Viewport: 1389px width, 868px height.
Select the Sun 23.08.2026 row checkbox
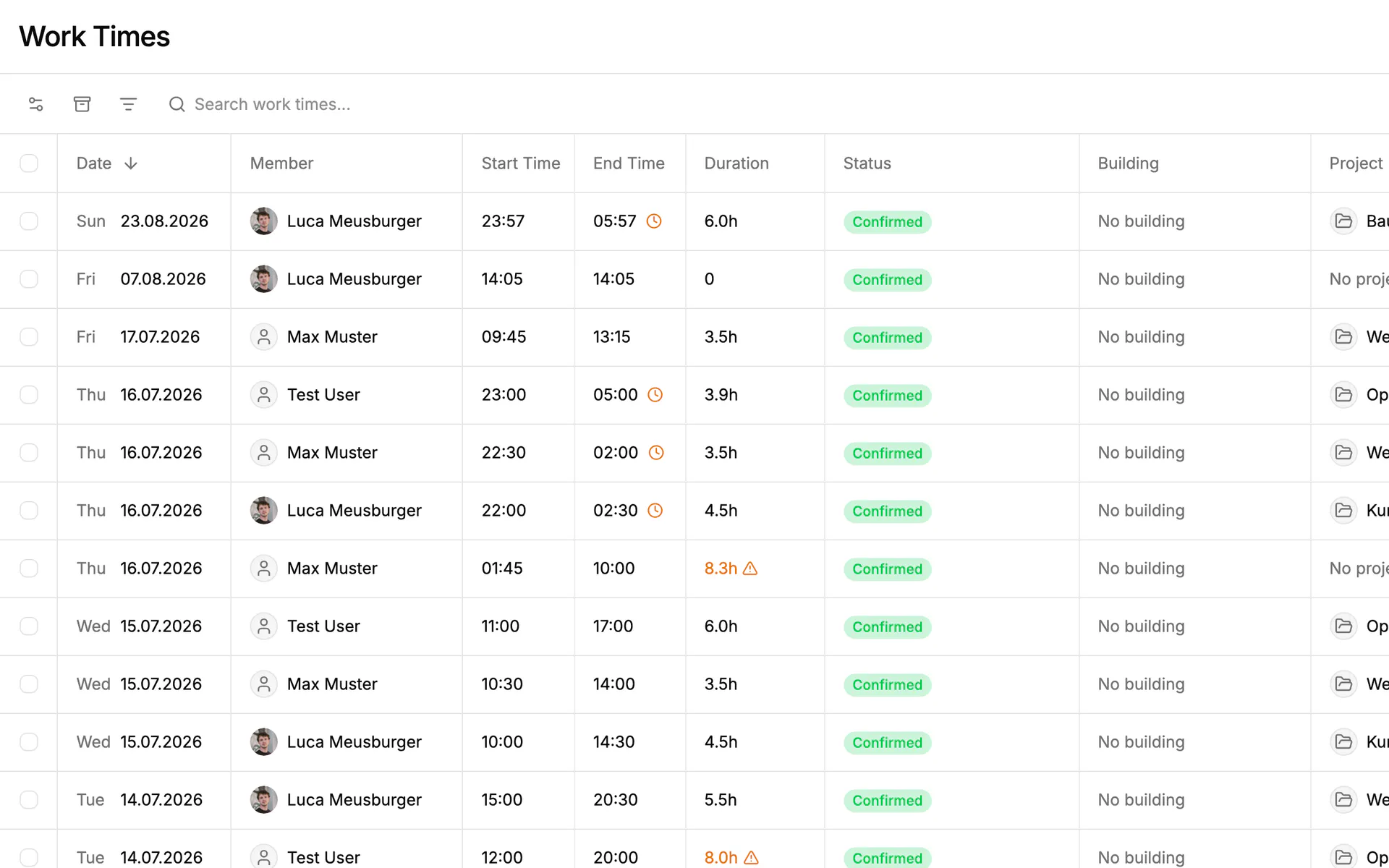point(29,221)
